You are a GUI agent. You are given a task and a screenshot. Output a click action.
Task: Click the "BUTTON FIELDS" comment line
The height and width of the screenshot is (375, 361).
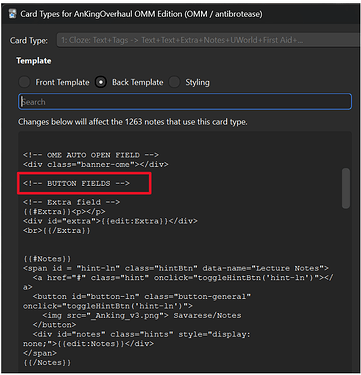click(x=76, y=183)
